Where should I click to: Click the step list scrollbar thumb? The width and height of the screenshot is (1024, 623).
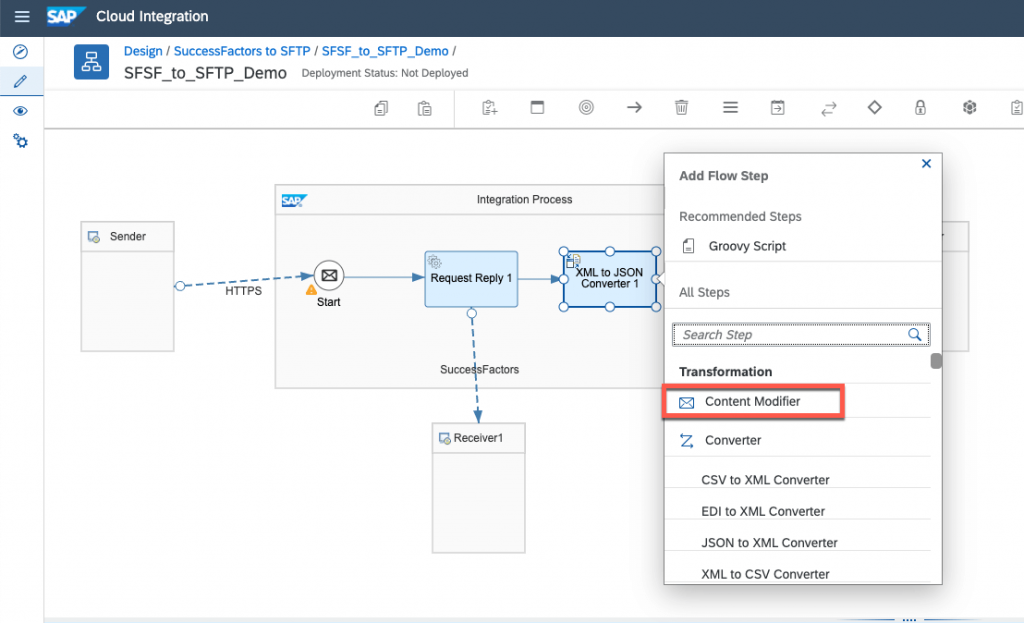[936, 360]
